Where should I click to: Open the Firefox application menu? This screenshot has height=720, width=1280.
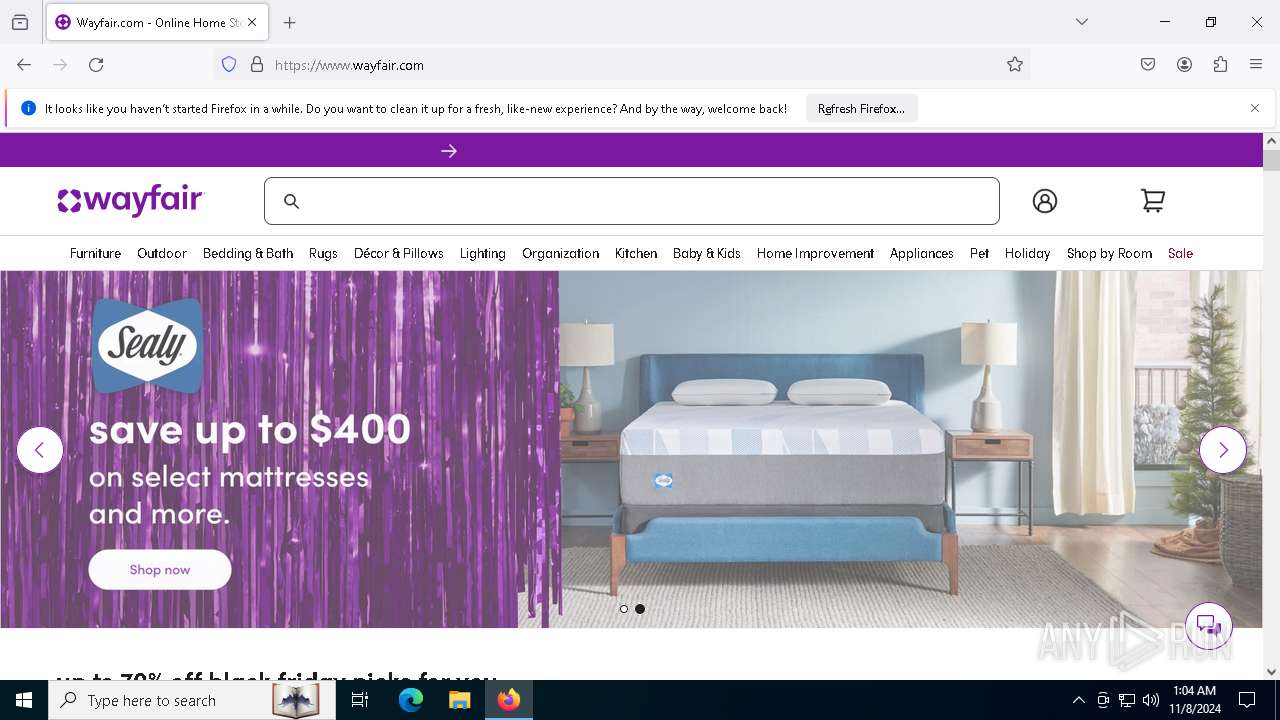click(x=1256, y=65)
